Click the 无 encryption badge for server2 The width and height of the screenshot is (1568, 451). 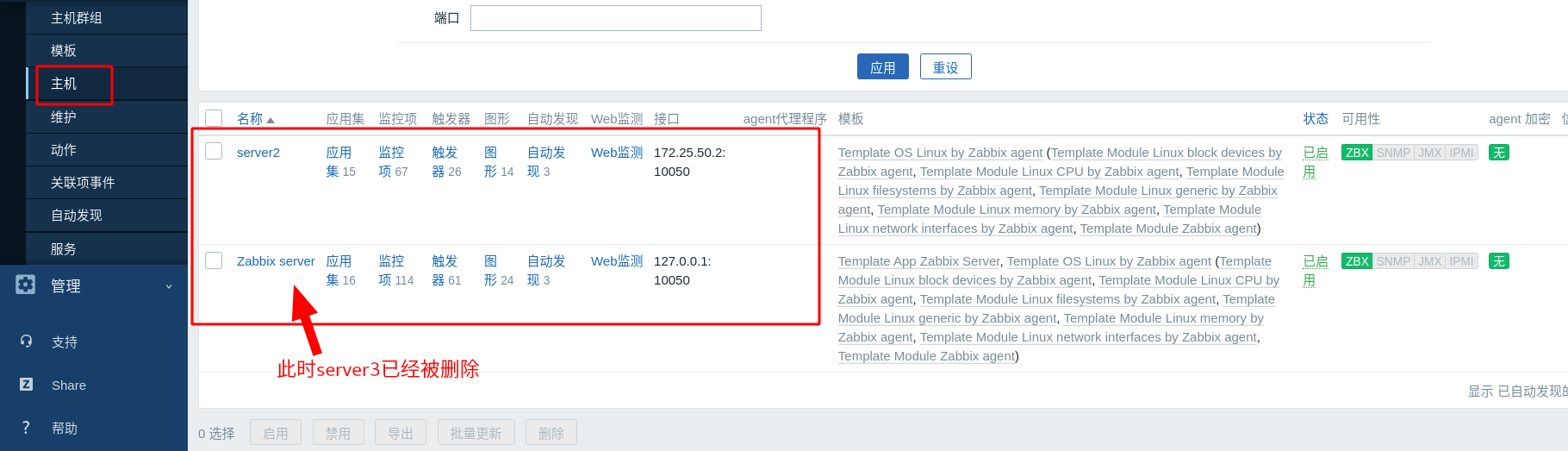click(1499, 153)
